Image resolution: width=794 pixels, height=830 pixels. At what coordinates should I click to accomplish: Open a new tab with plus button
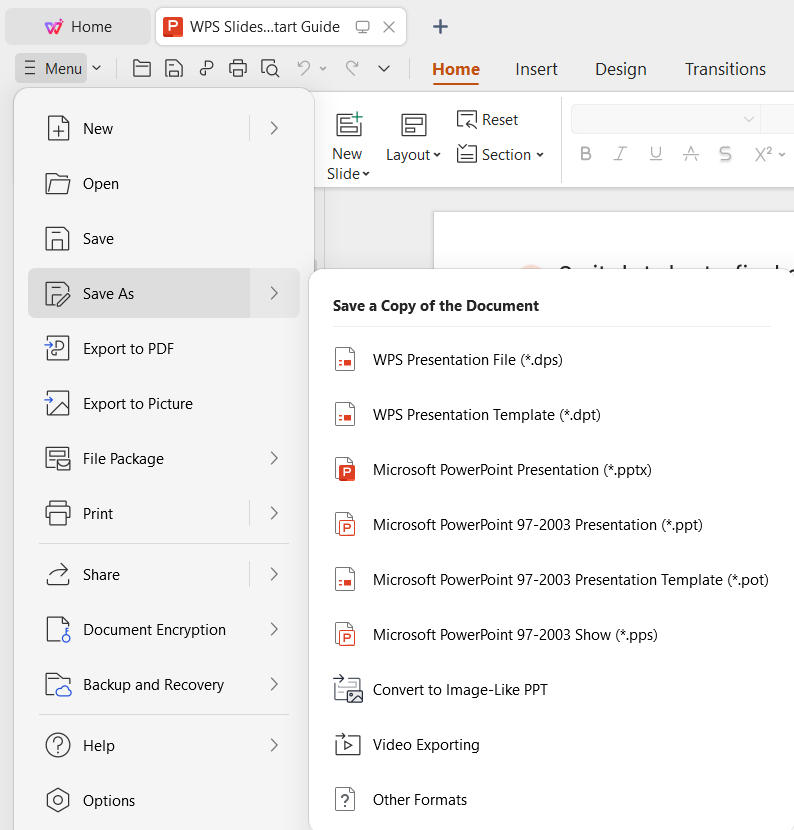click(440, 27)
